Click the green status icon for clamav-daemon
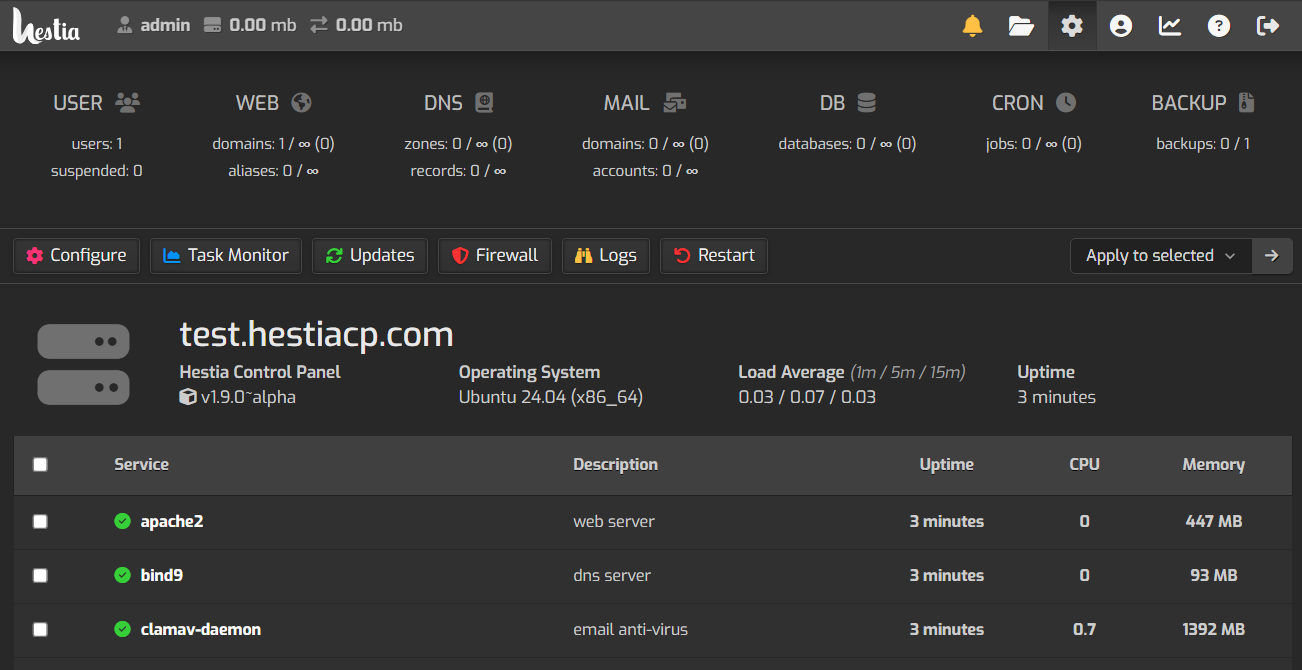Image resolution: width=1302 pixels, height=670 pixels. [x=122, y=629]
